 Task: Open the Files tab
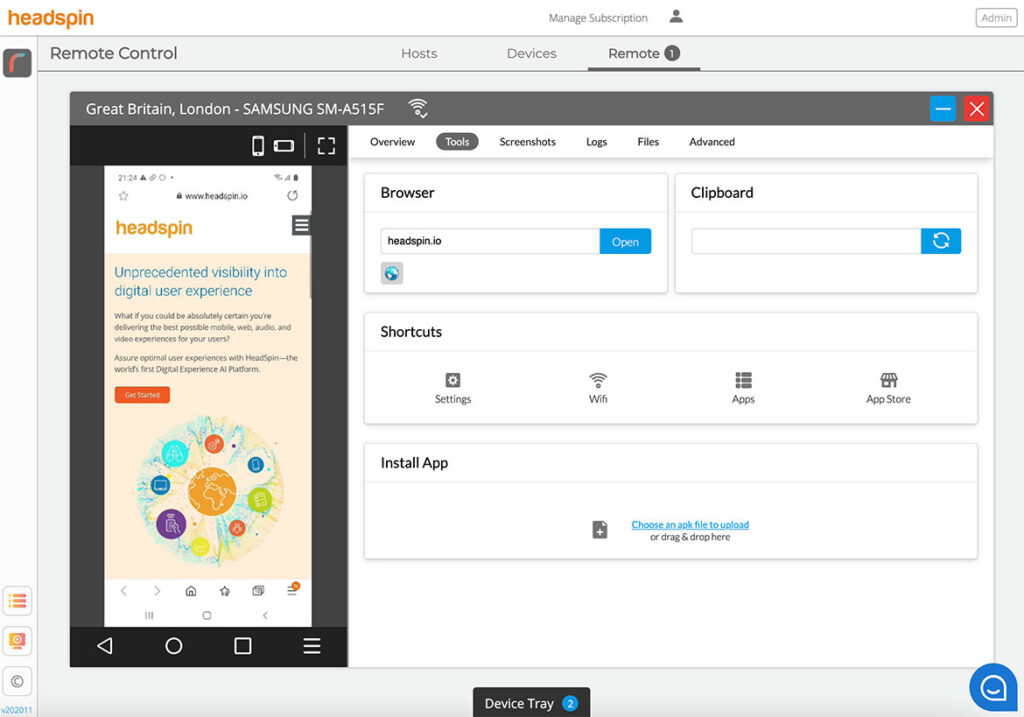[x=648, y=142]
